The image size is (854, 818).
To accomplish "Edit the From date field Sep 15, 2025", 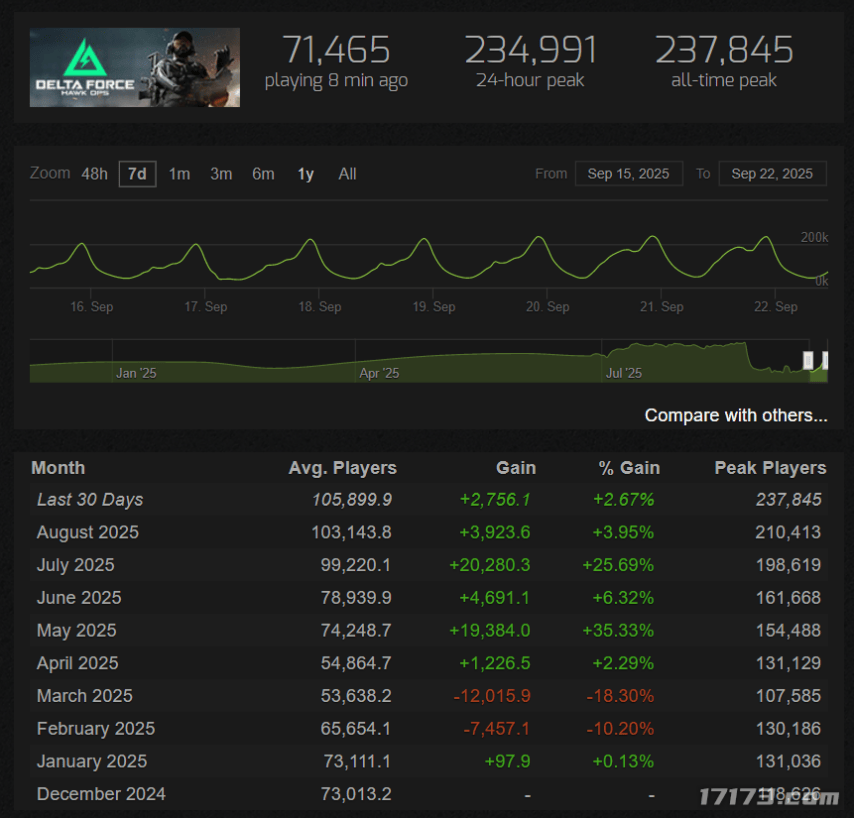I will 629,174.
